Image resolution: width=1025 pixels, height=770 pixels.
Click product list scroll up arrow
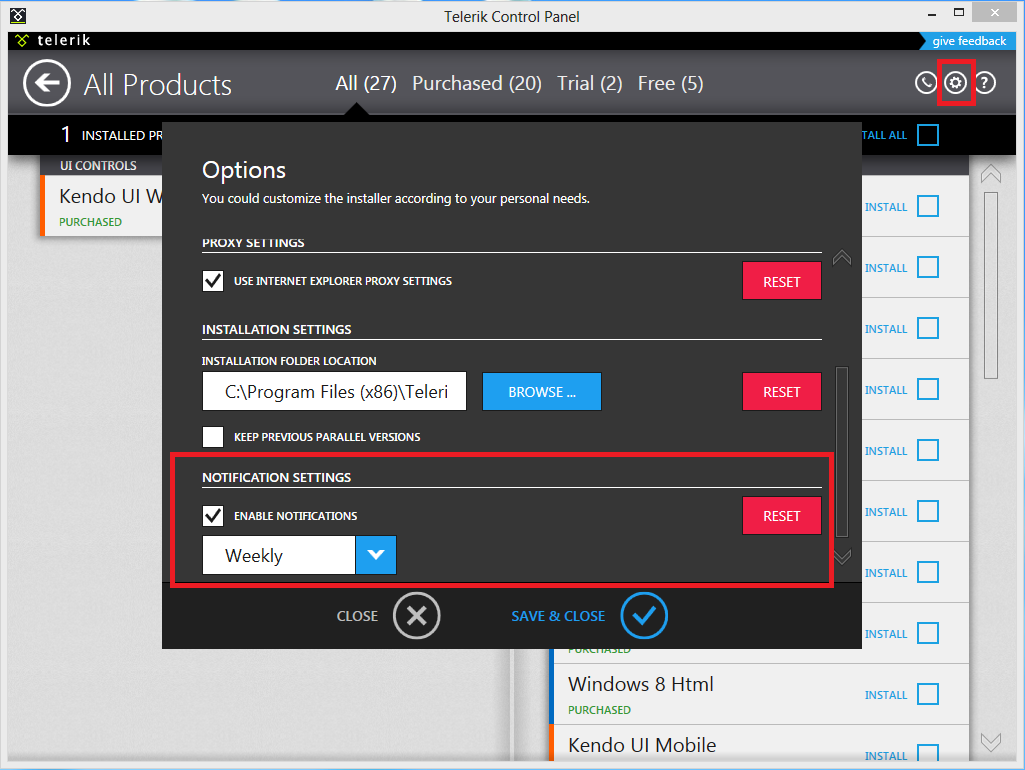991,174
